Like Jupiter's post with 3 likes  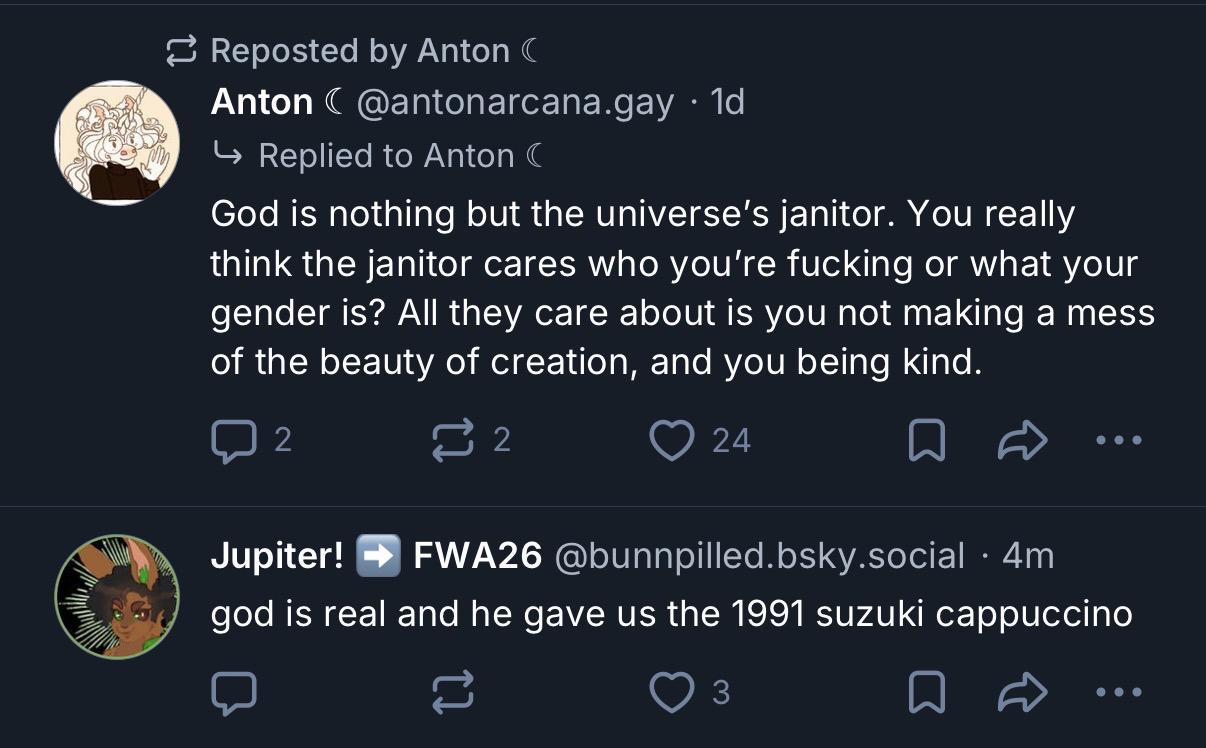click(672, 692)
